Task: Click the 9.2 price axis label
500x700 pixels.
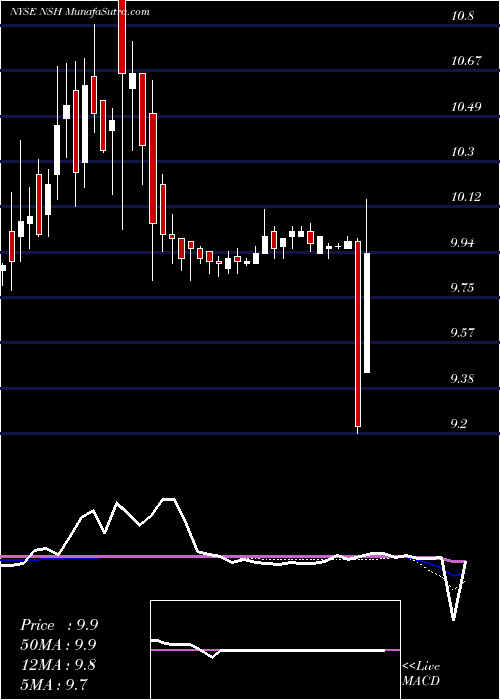Action: click(460, 424)
